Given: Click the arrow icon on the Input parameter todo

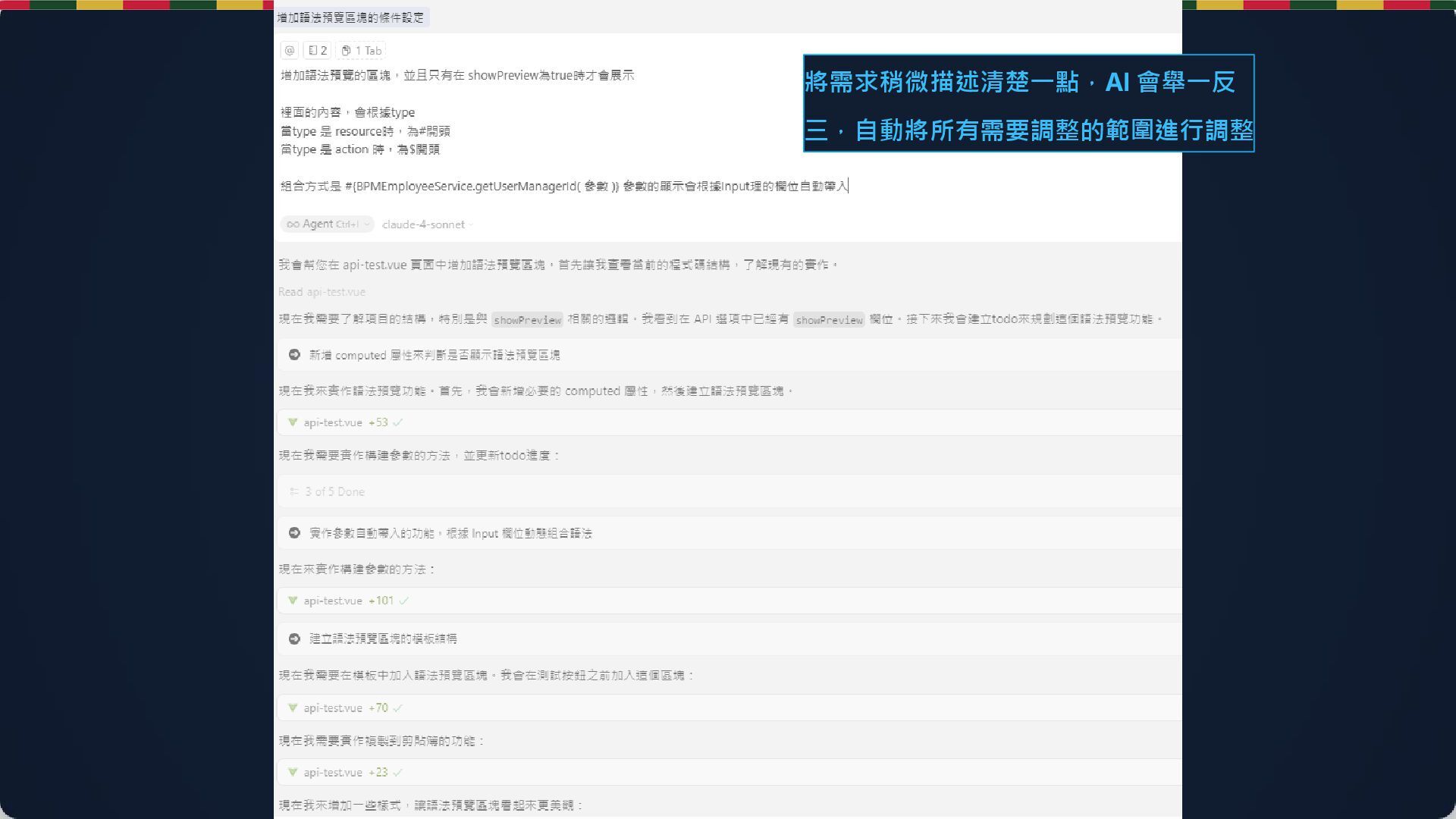Looking at the screenshot, I should [x=295, y=533].
